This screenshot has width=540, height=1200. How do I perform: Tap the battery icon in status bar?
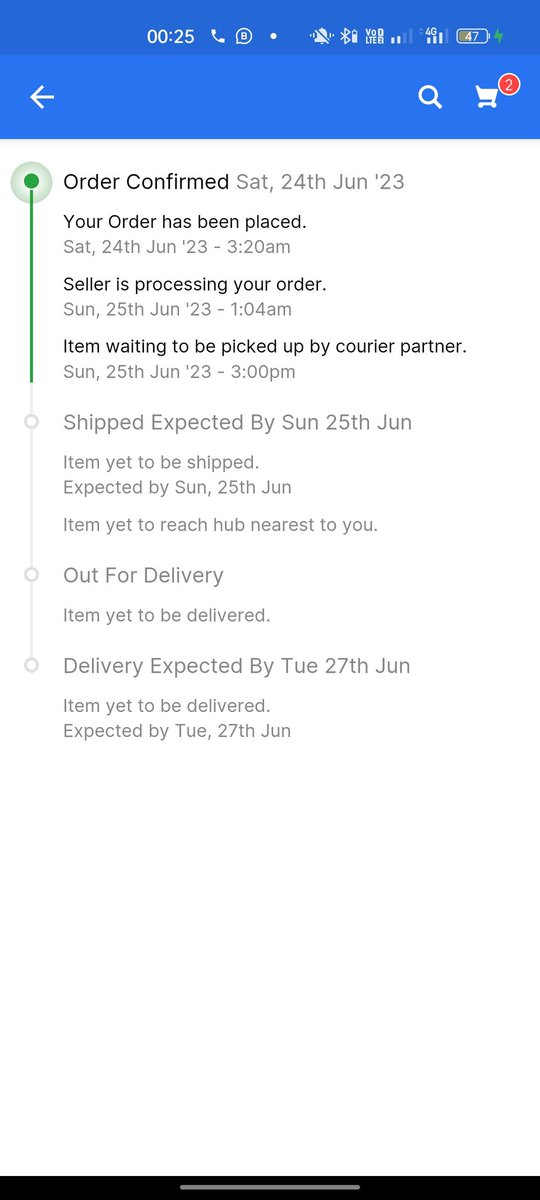(x=472, y=36)
